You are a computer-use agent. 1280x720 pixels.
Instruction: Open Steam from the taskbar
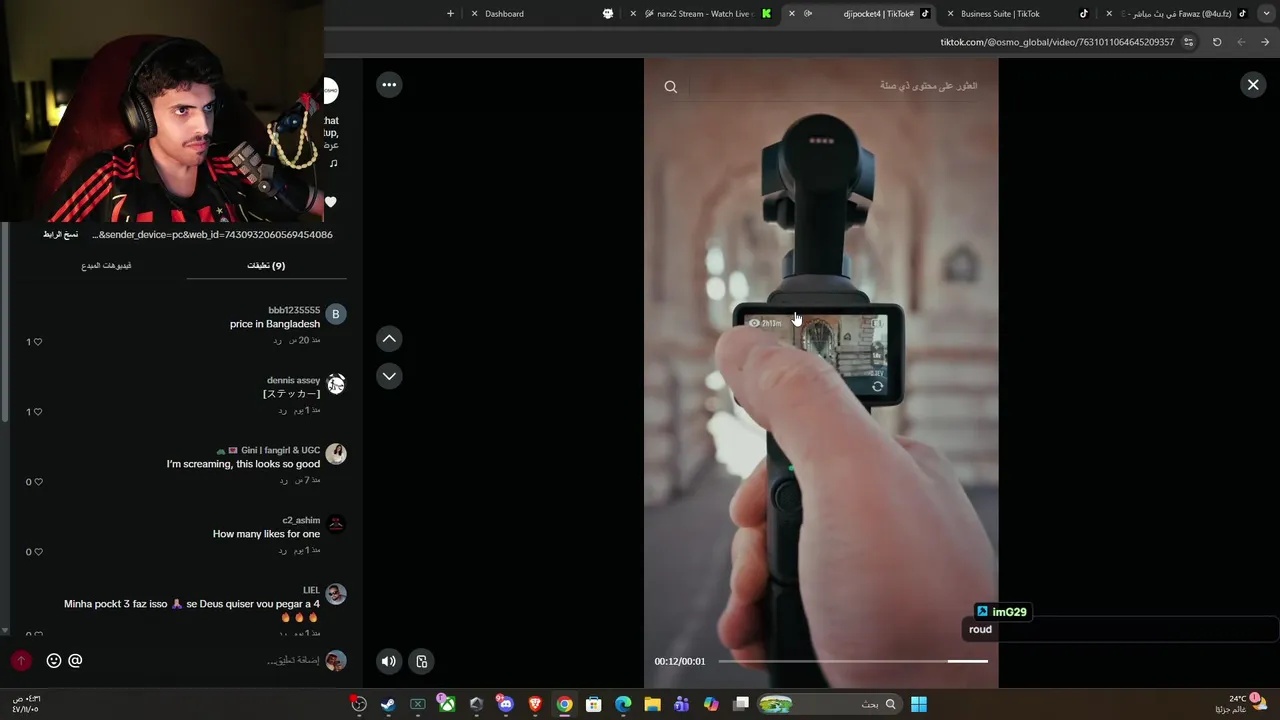(x=388, y=704)
